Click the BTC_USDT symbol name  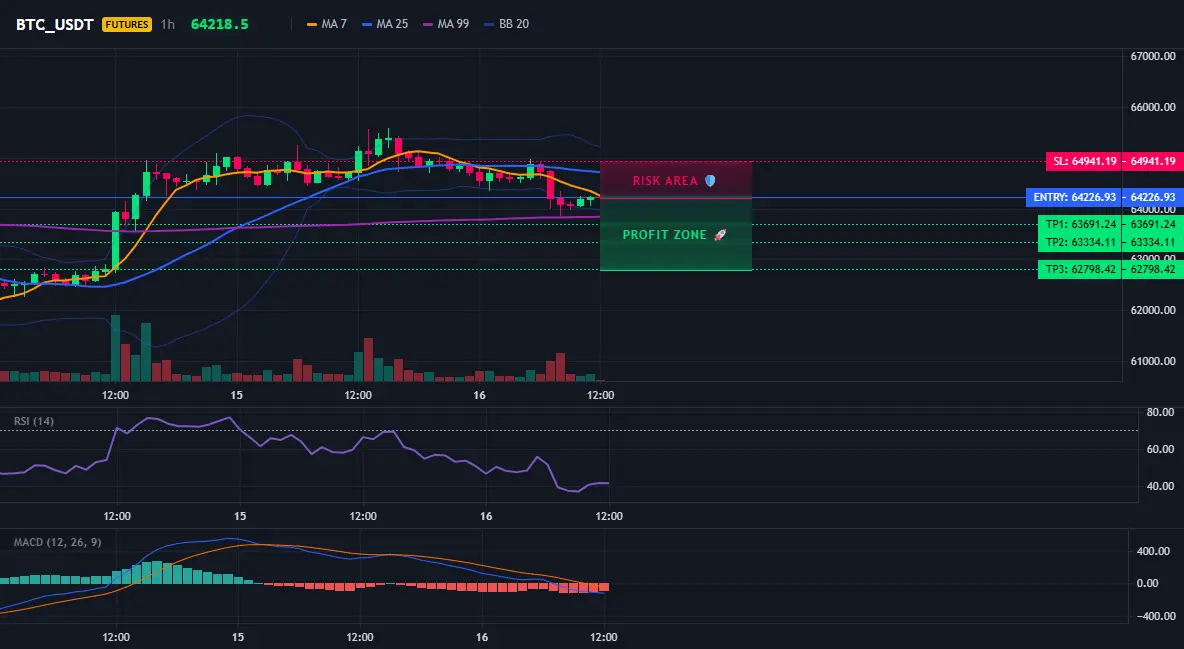(54, 24)
